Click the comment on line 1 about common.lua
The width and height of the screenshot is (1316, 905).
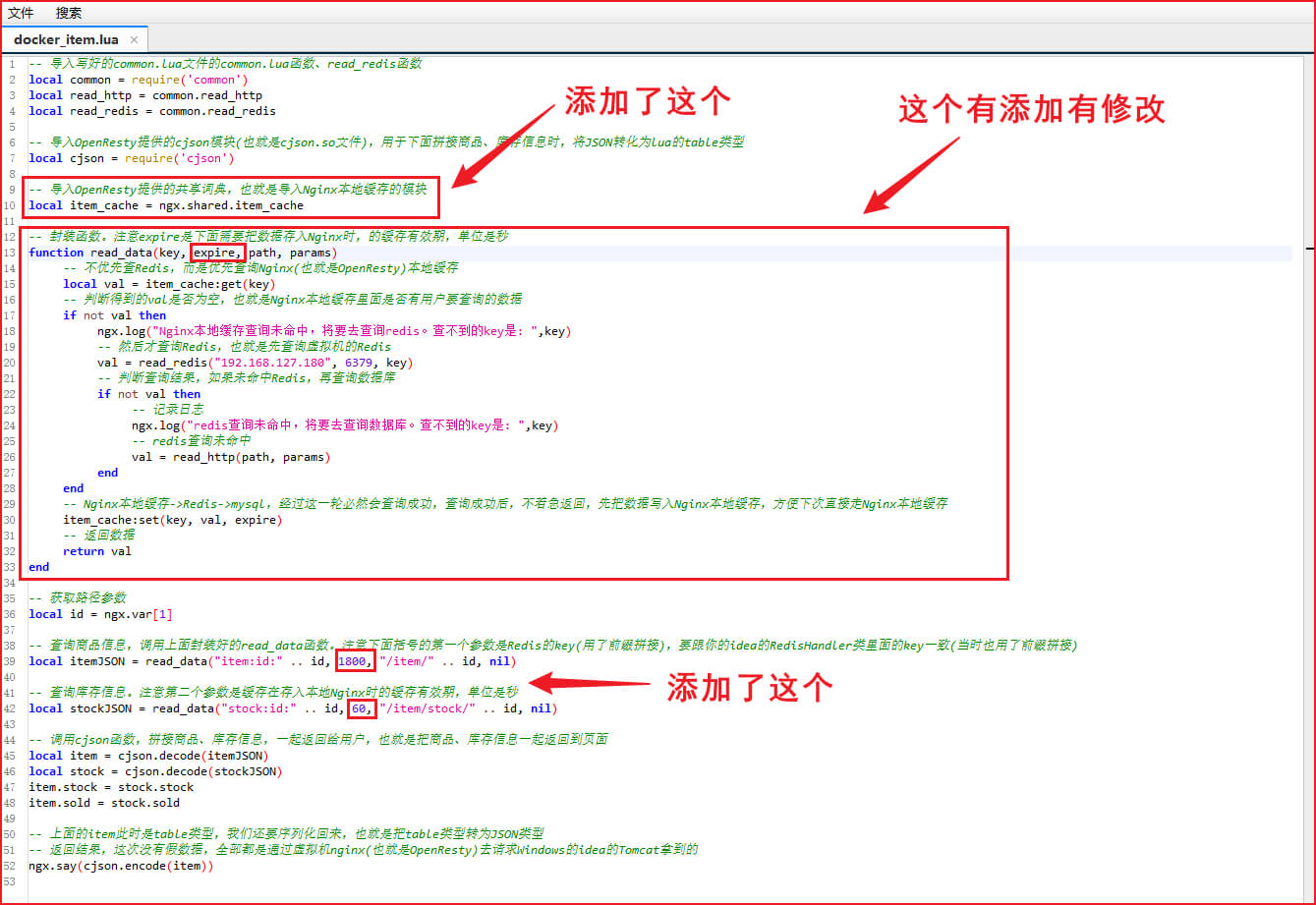coord(225,64)
